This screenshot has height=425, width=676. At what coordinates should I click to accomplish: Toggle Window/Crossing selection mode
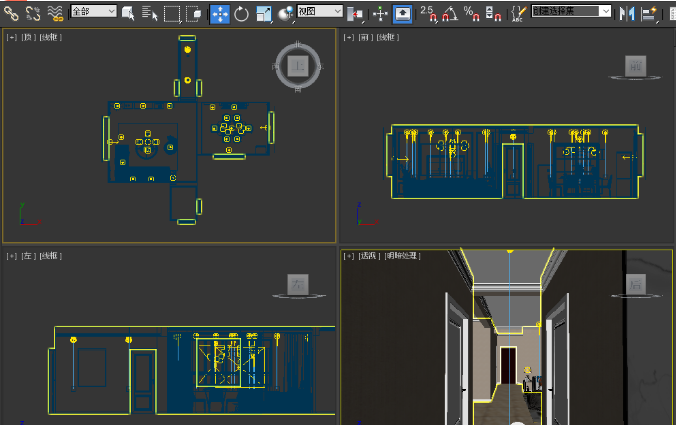(194, 13)
